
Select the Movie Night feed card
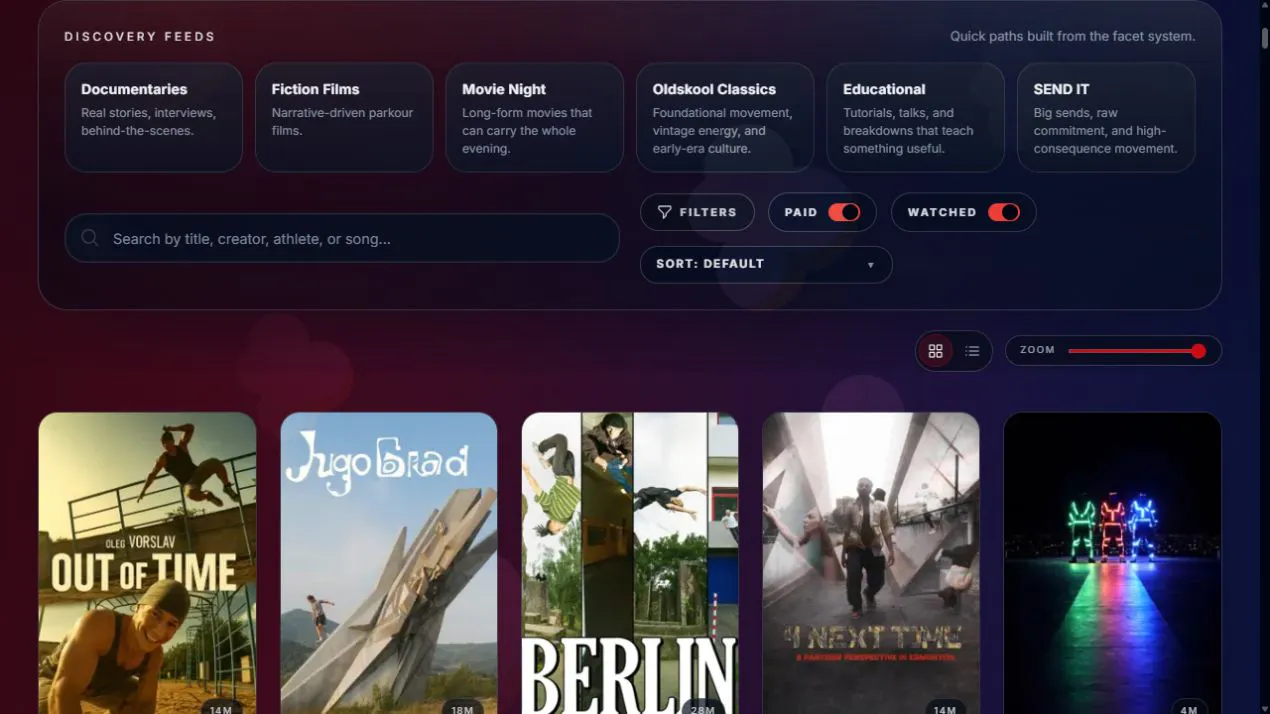coord(535,117)
